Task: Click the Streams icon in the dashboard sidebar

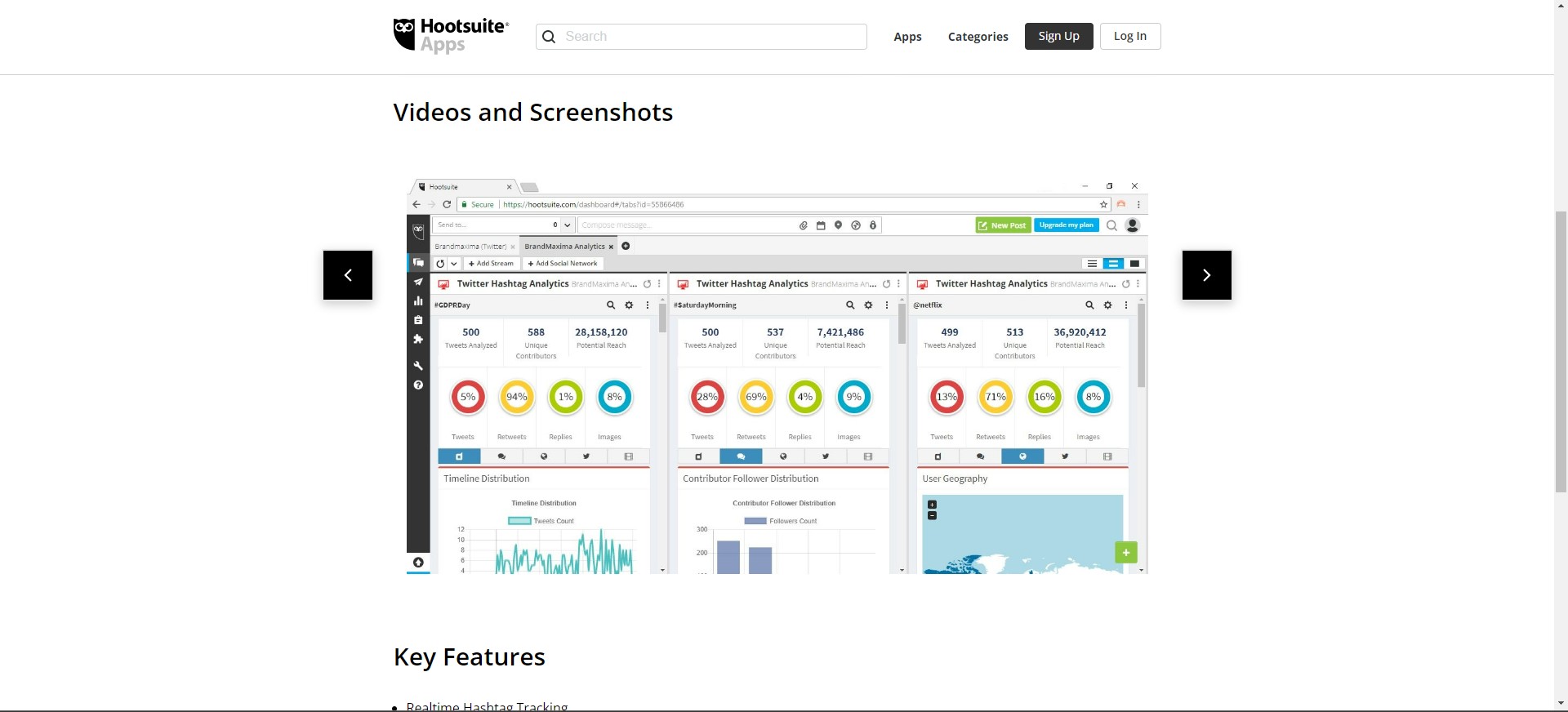Action: (x=418, y=262)
